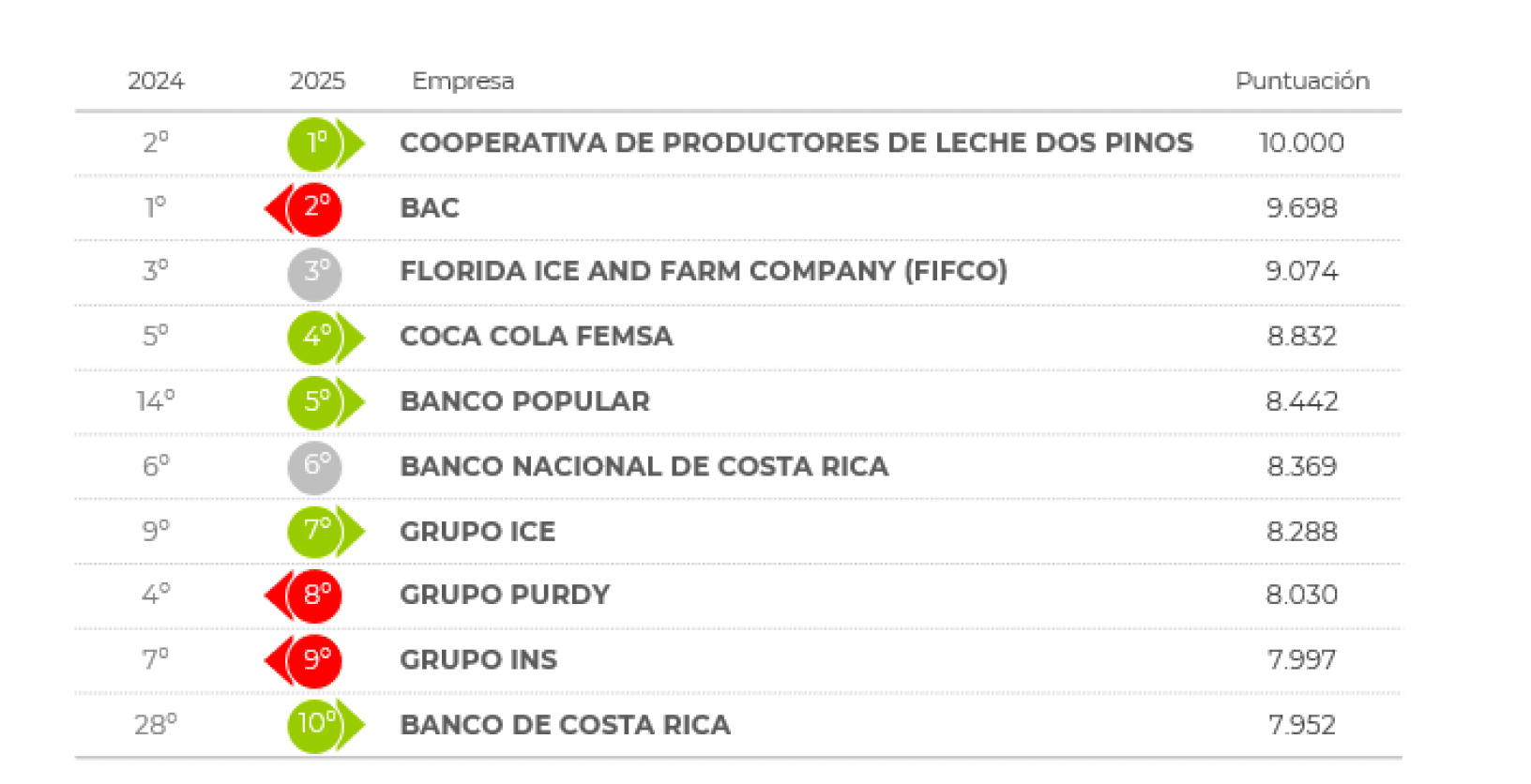The width and height of the screenshot is (1531, 784).
Task: Click the Banco de Costa Rica row name
Action: coord(565,725)
